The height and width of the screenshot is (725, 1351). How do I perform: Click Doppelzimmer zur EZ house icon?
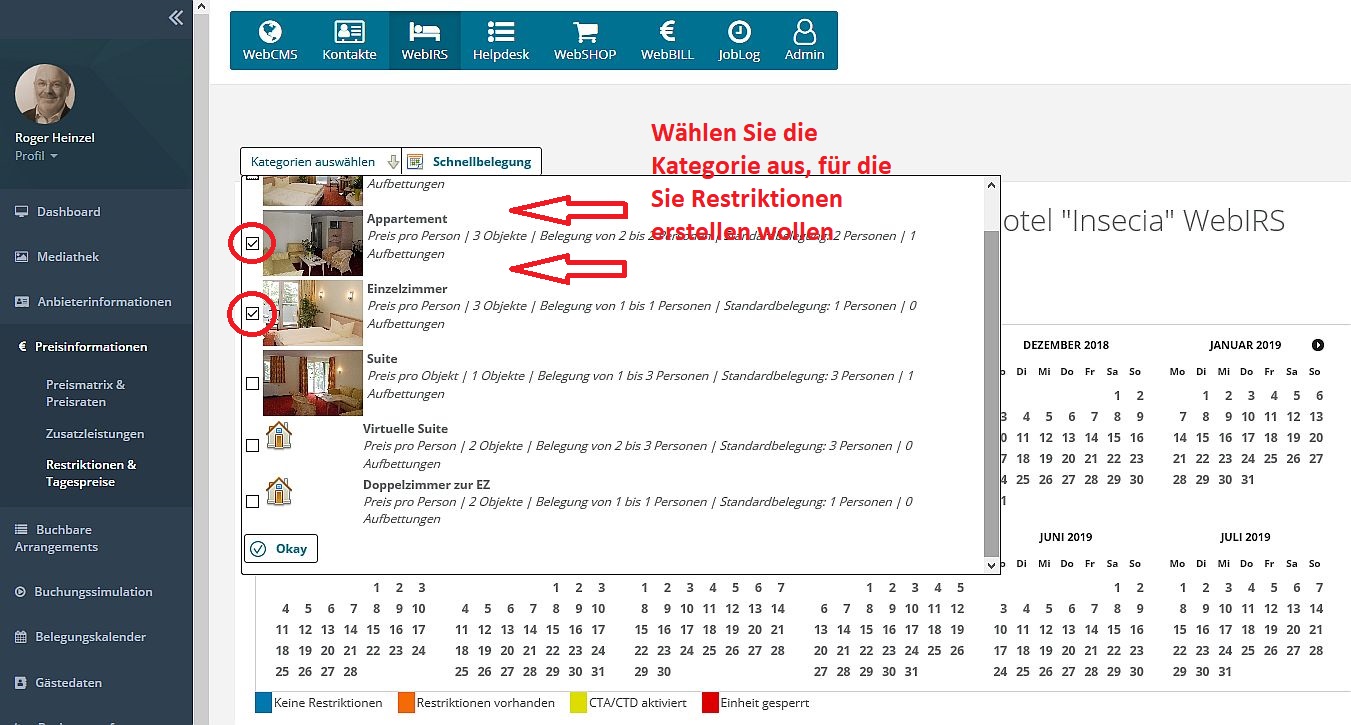point(278,491)
